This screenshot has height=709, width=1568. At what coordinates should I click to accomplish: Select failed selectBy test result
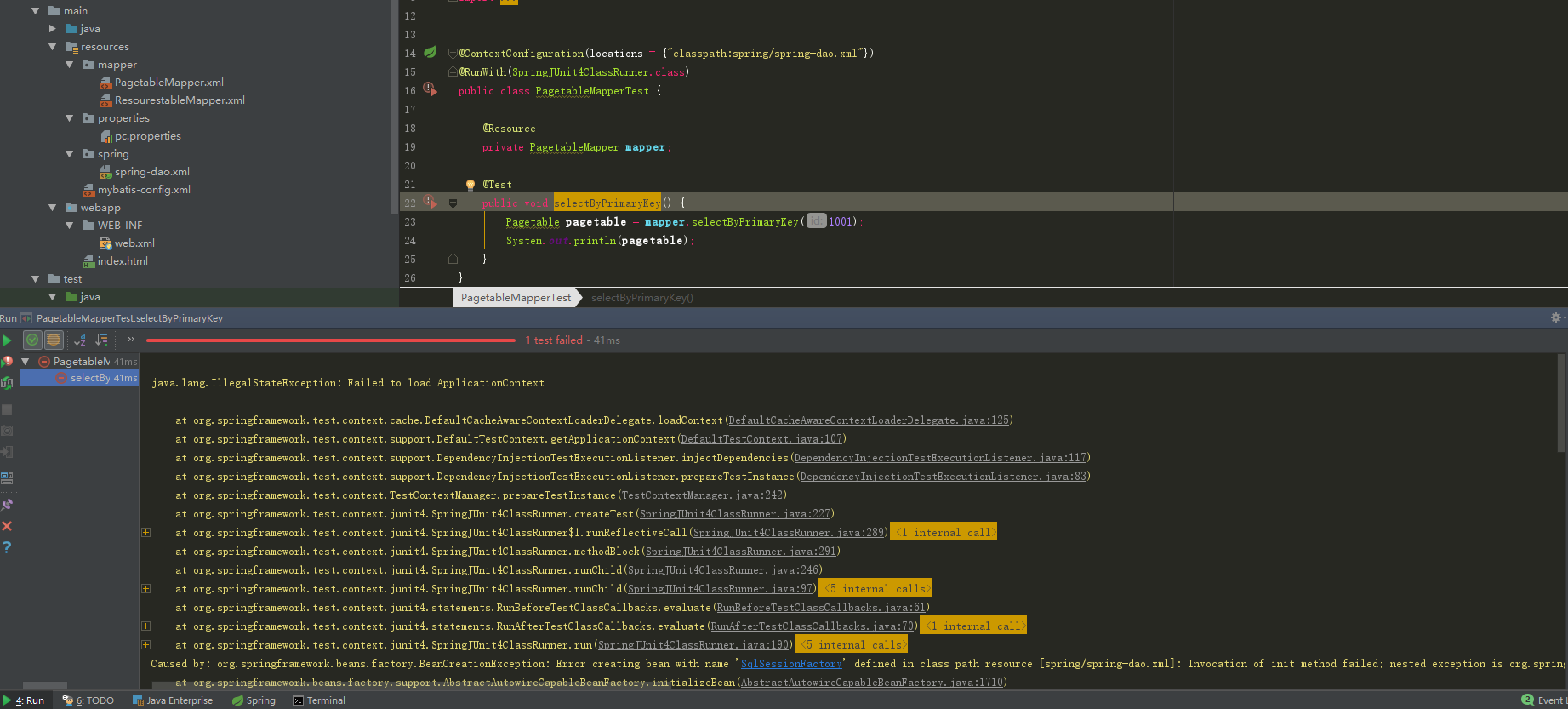click(79, 378)
